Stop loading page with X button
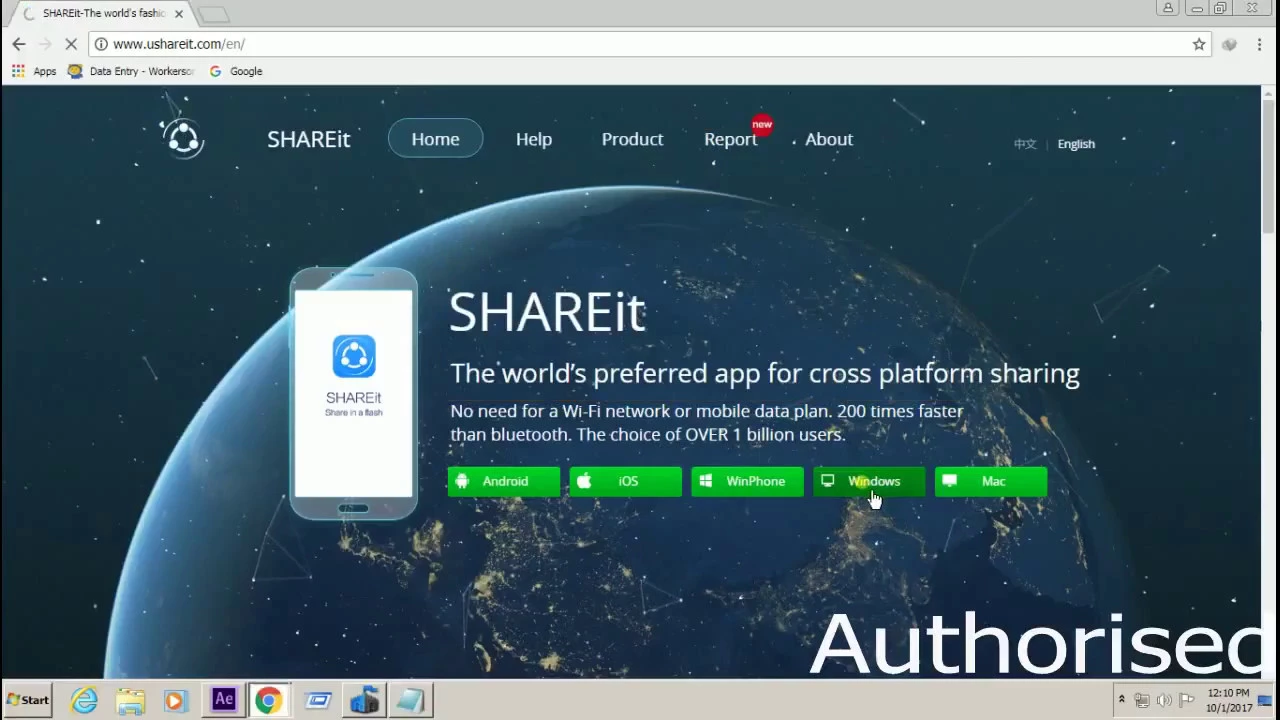The image size is (1280, 720). [x=71, y=44]
